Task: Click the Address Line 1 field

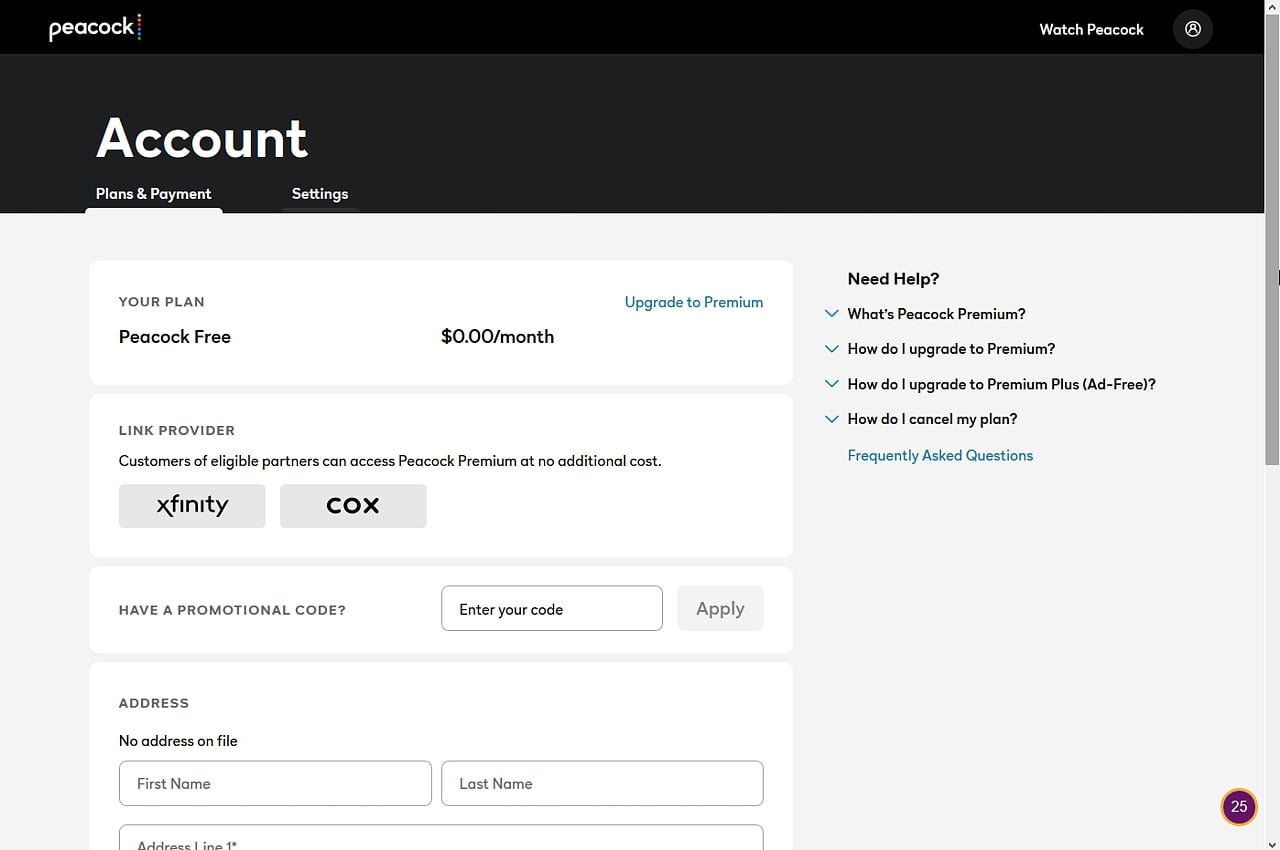Action: [441, 840]
